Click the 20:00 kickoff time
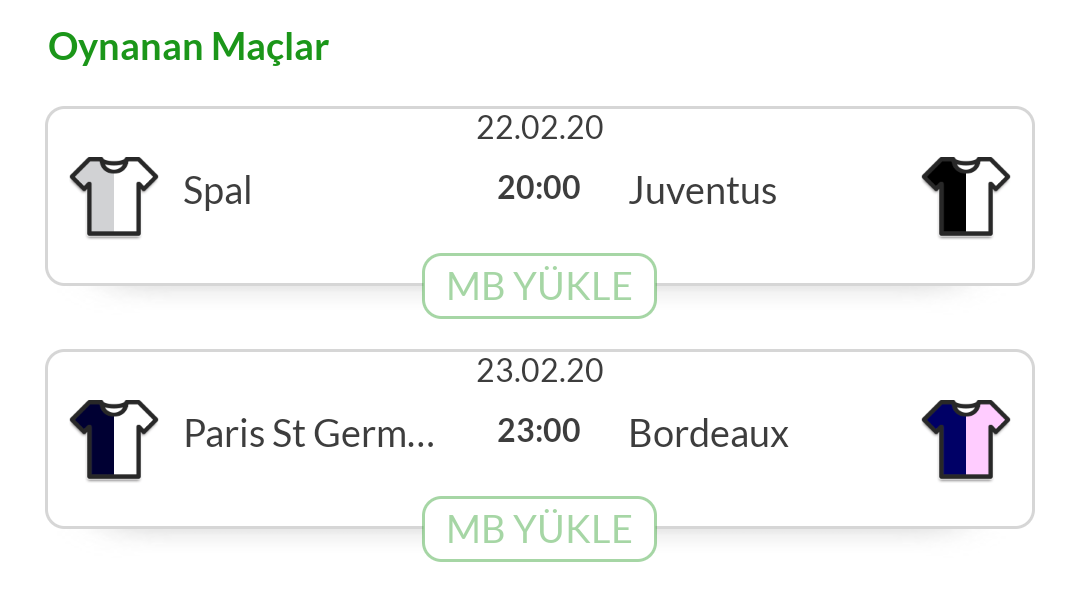The width and height of the screenshot is (1080, 596). 539,187
